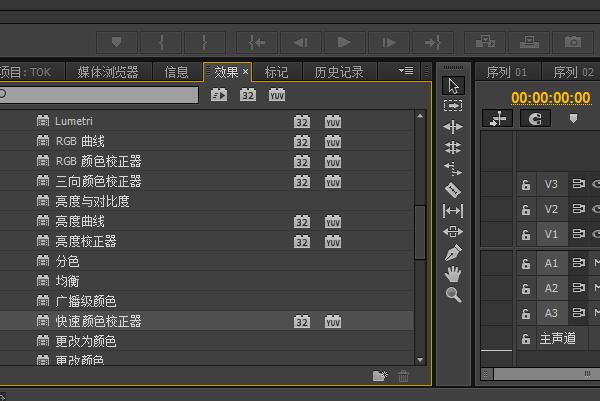The width and height of the screenshot is (600, 401).
Task: Select the Rolling Edit tool
Action: (x=453, y=147)
